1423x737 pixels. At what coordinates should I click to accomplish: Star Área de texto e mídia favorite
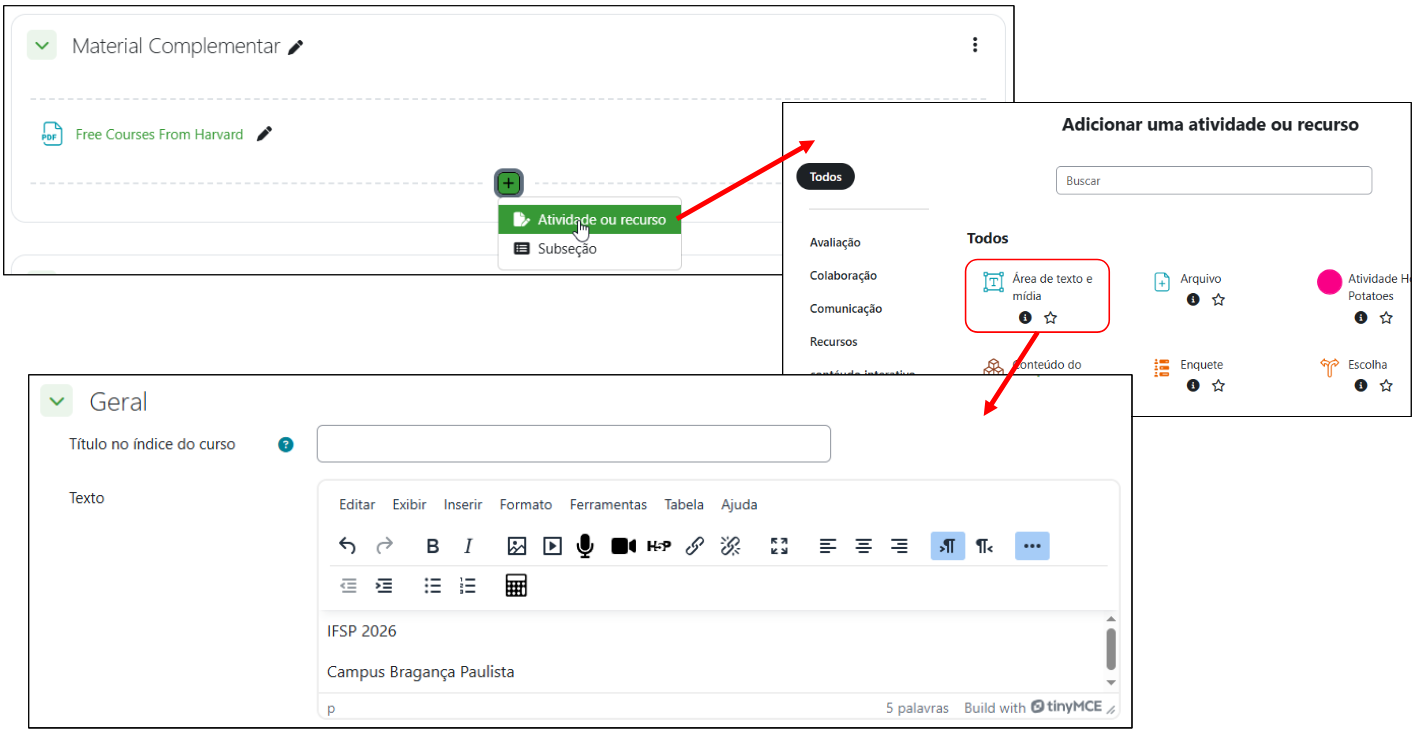(1050, 318)
